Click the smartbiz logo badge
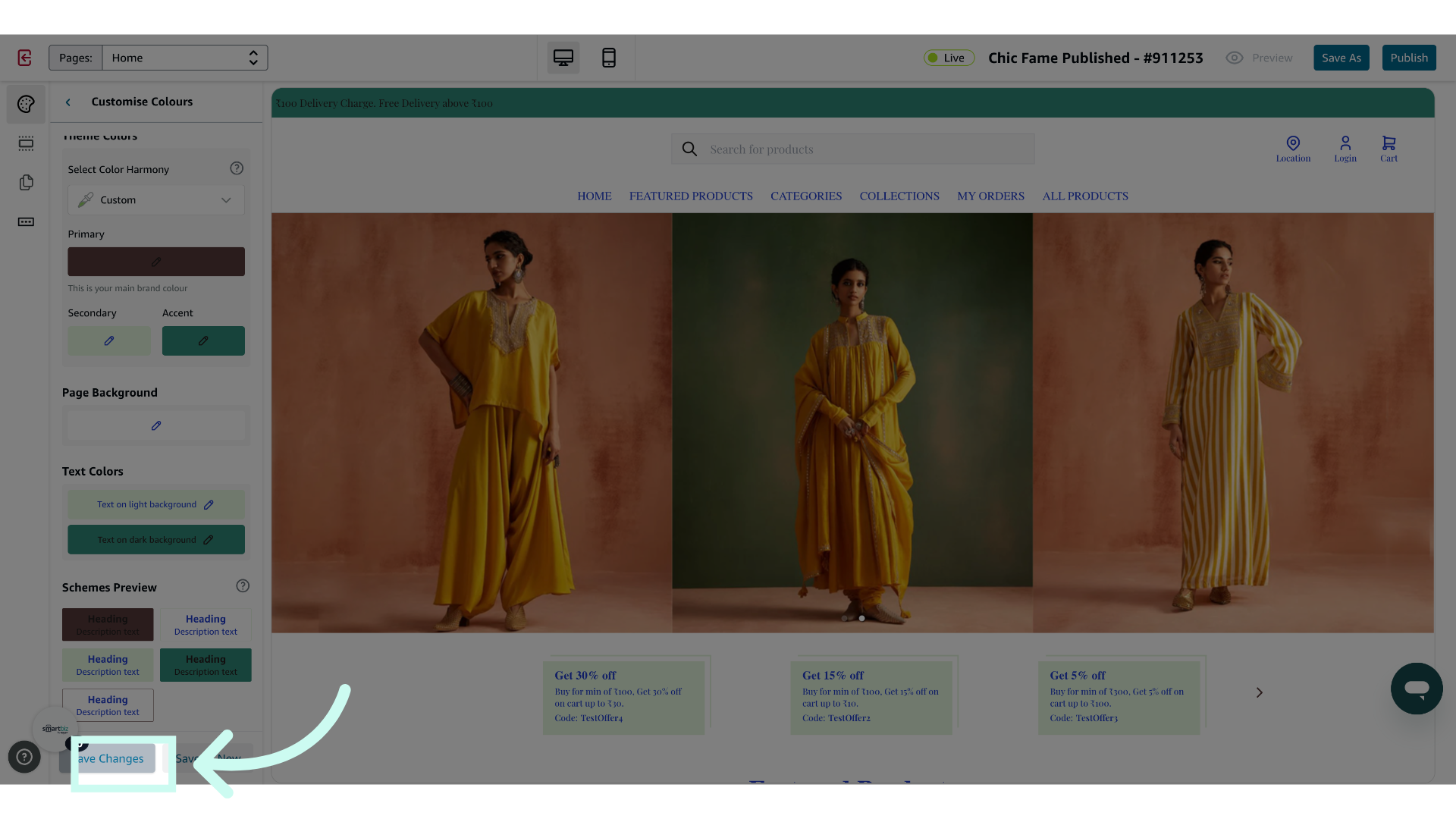 pos(55,729)
